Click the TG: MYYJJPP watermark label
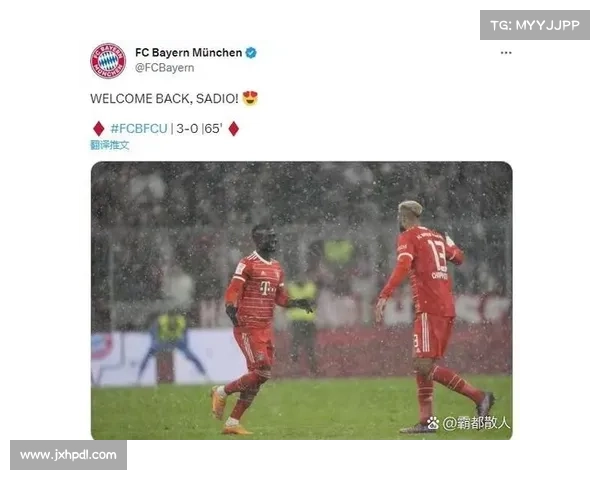600x480 pixels. click(535, 25)
